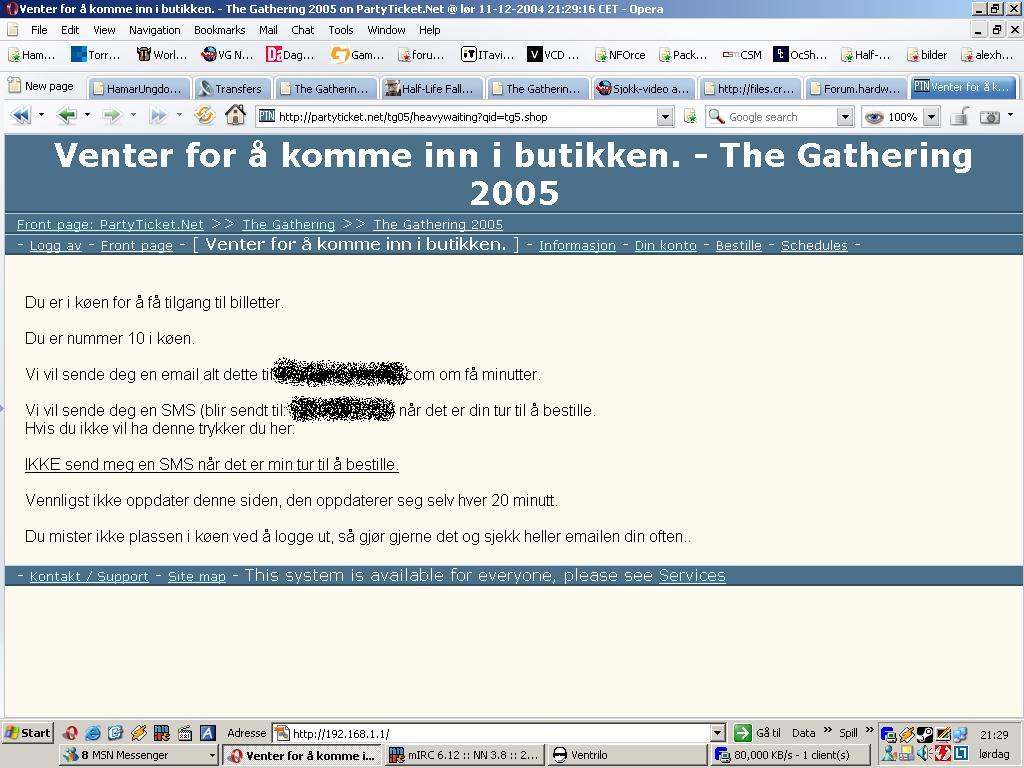This screenshot has width=1024, height=768.
Task: Click the Bestille link
Action: [x=739, y=246]
